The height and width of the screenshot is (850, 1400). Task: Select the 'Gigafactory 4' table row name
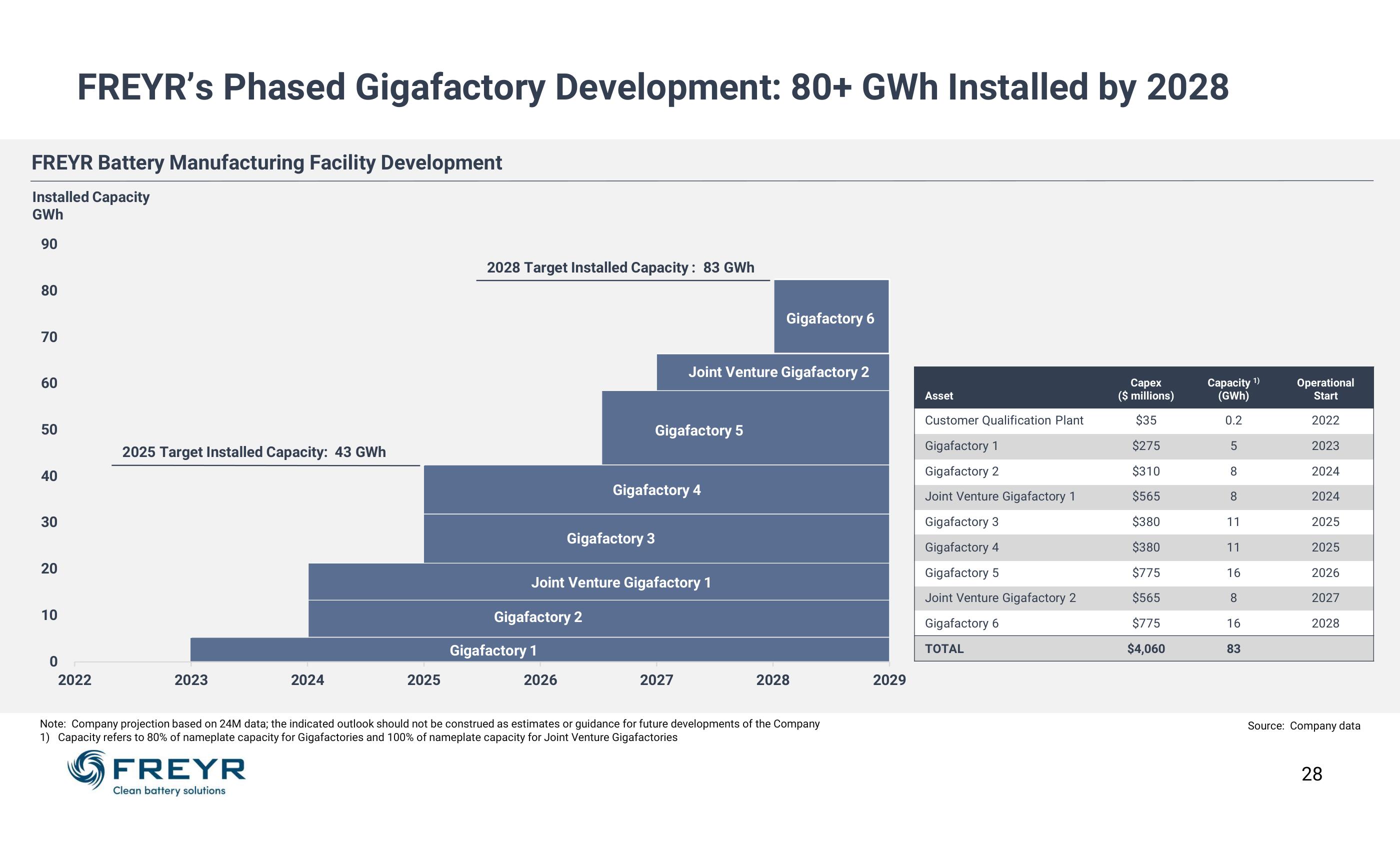point(961,547)
